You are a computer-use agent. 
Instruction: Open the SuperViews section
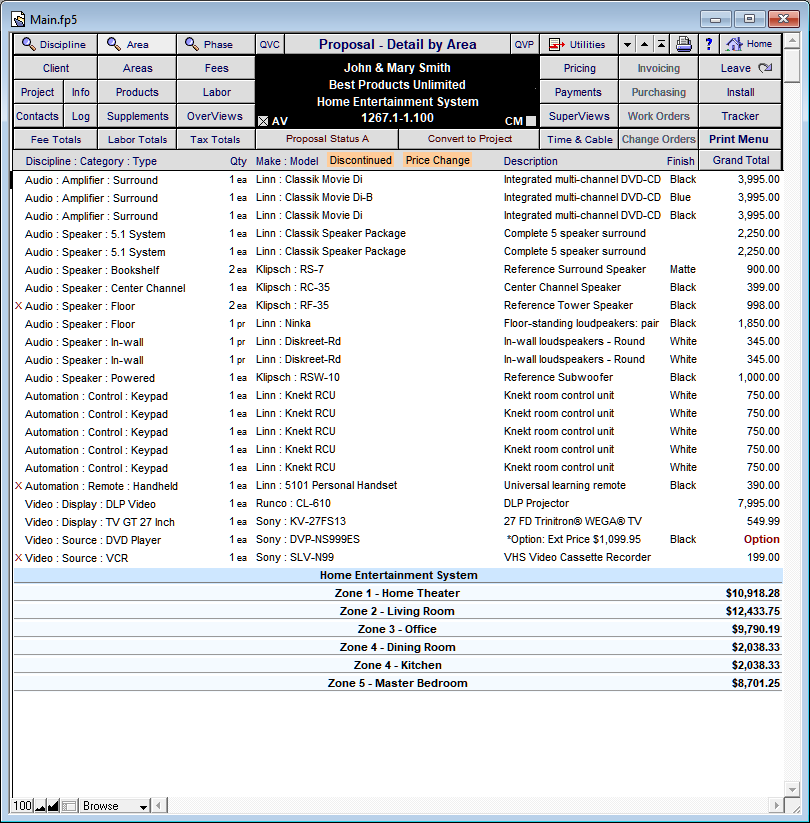(x=579, y=116)
